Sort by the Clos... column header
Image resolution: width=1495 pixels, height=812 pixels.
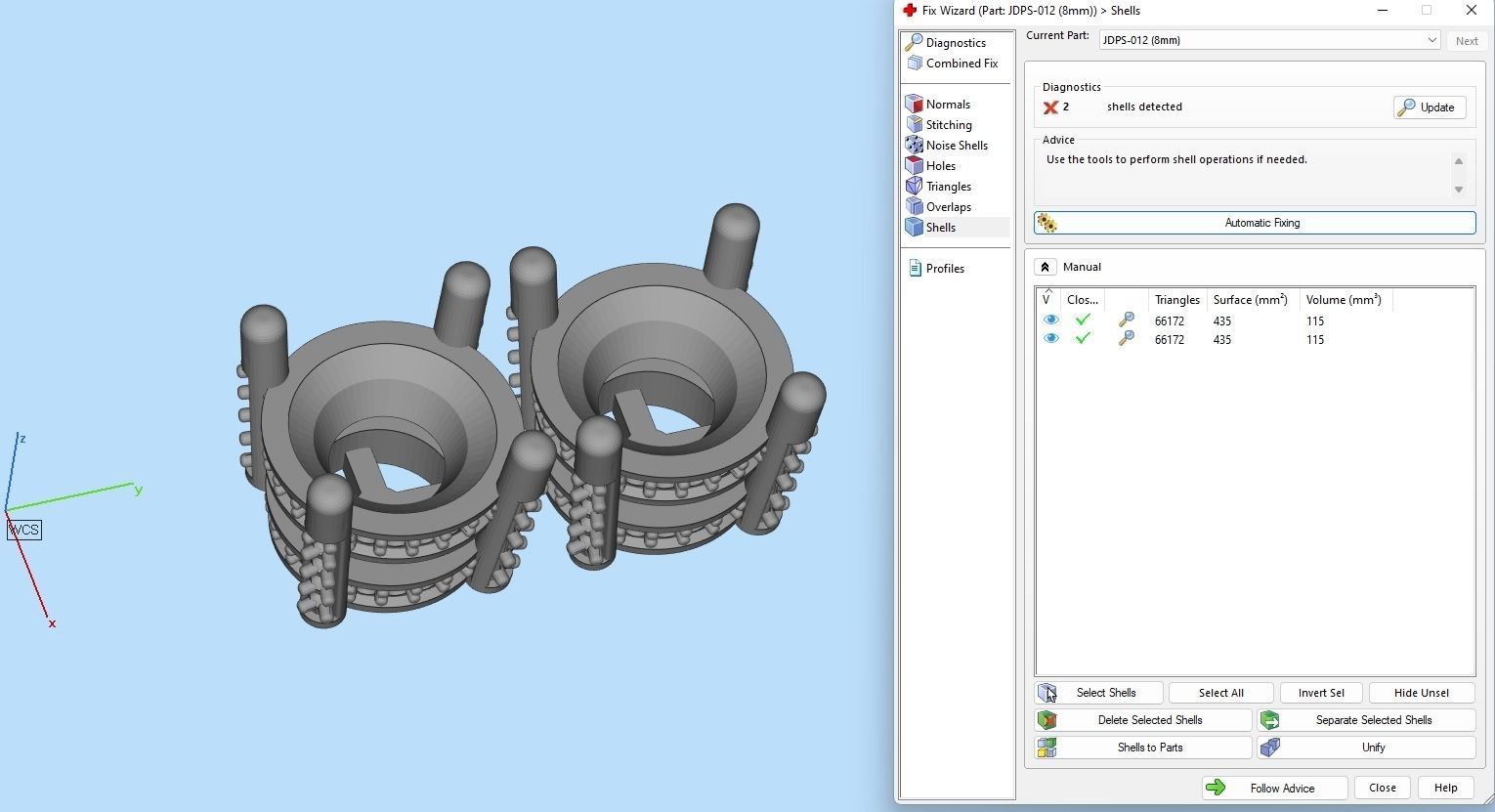[1083, 299]
